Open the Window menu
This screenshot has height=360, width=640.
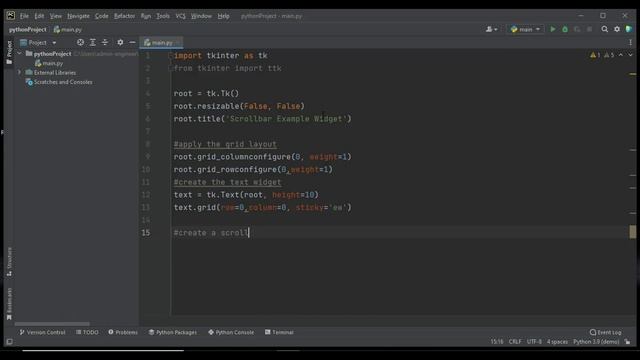pyautogui.click(x=201, y=16)
